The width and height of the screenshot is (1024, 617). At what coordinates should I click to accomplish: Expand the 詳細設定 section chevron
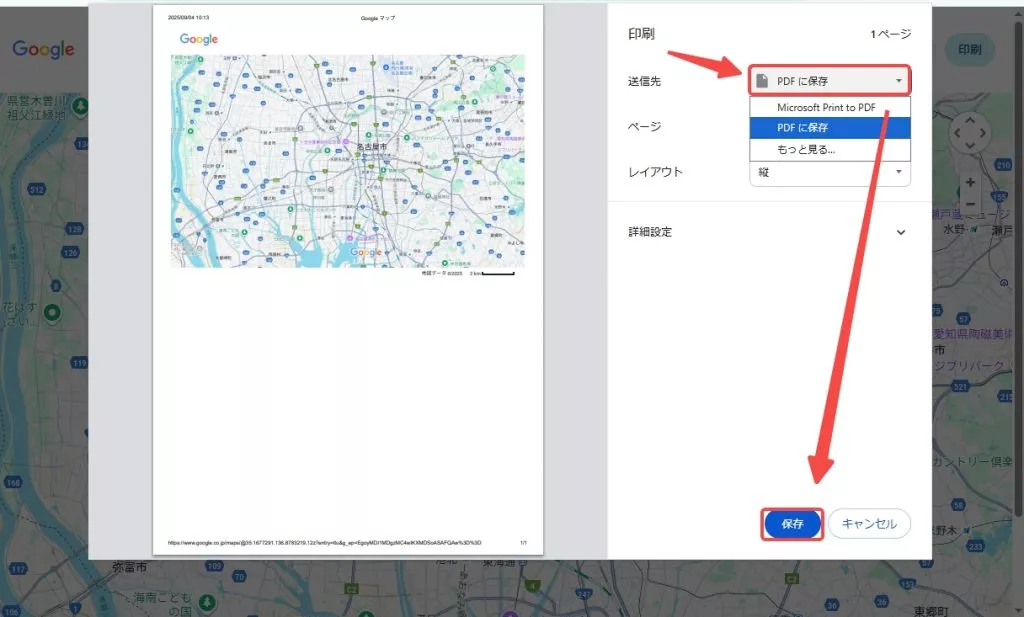pos(901,232)
